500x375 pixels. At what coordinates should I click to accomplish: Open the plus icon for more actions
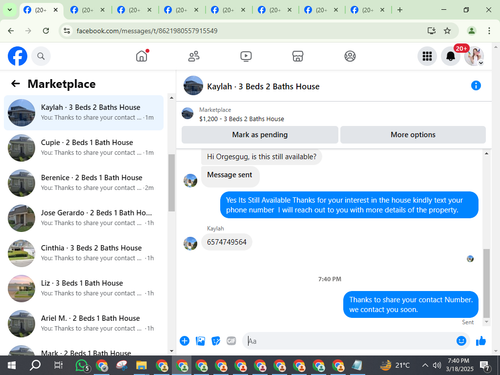(184, 341)
